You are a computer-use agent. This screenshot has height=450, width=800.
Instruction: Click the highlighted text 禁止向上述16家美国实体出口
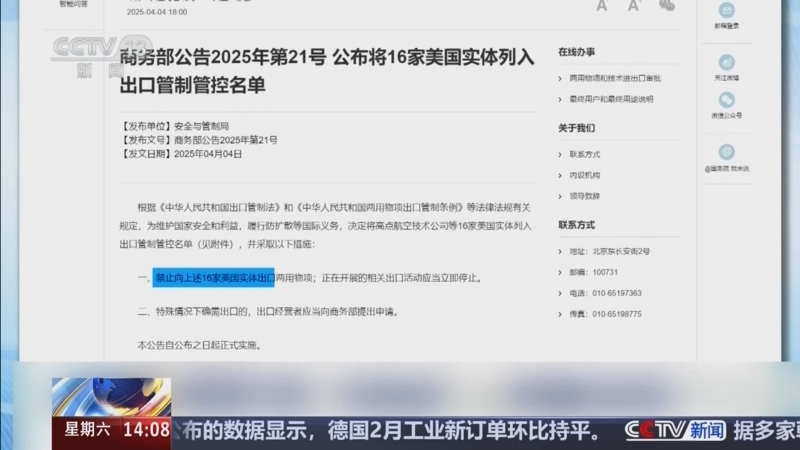pyautogui.click(x=213, y=278)
